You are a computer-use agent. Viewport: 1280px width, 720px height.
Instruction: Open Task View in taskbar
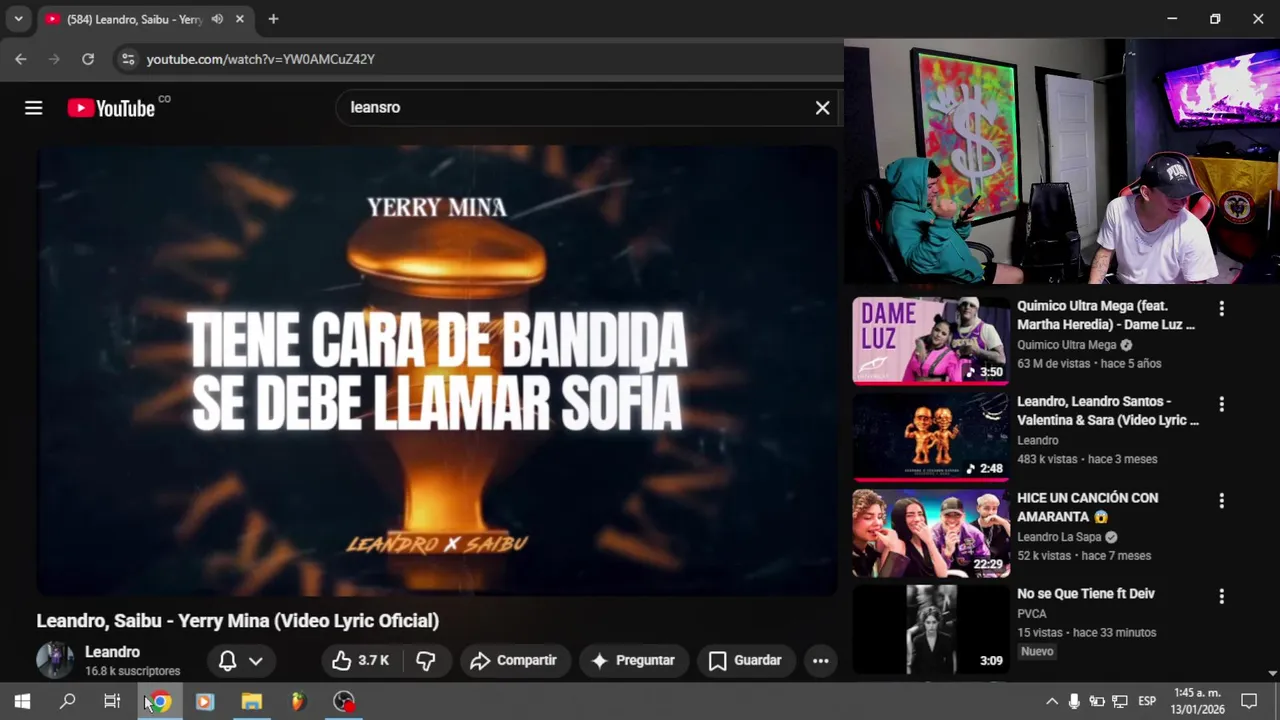pos(112,701)
